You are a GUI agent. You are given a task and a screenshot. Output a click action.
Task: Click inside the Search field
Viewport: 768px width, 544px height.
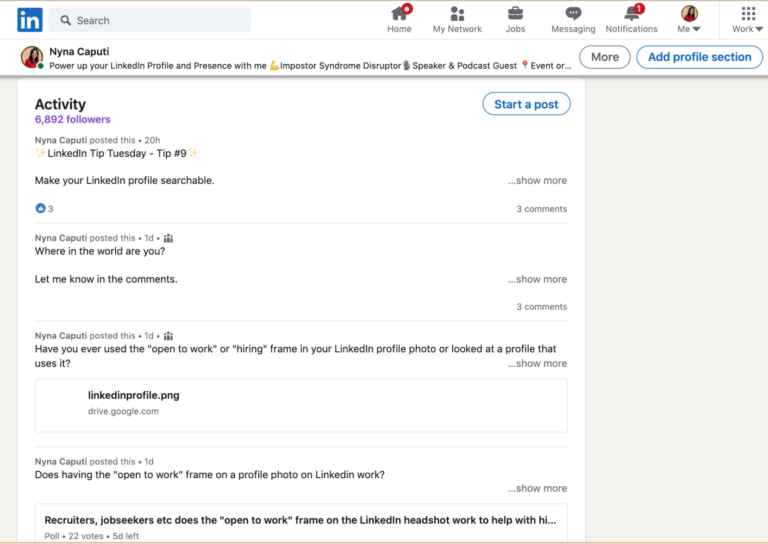coord(150,20)
